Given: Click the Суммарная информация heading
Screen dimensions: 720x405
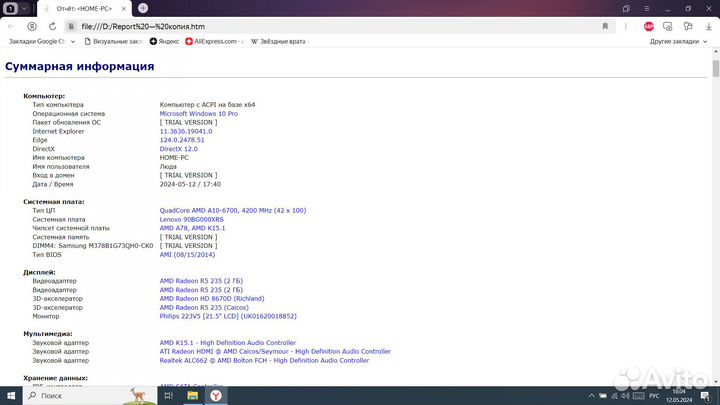Looking at the screenshot, I should coord(79,66).
